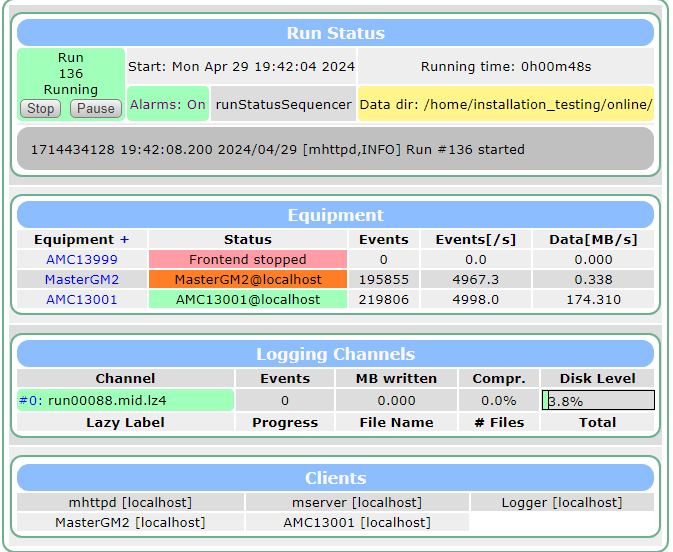Click the Clients section header
This screenshot has width=673, height=552.
(x=335, y=478)
